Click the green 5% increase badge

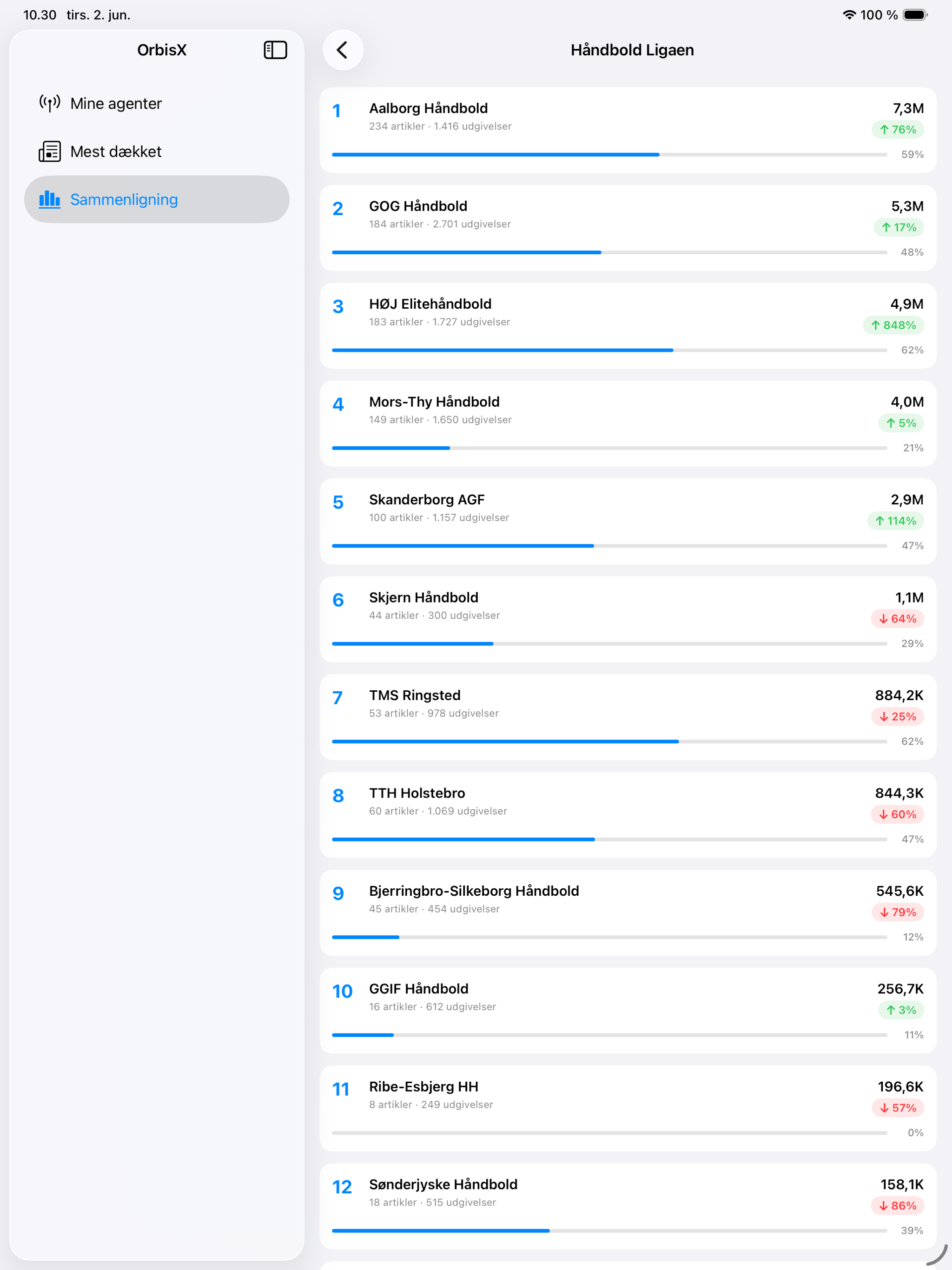(x=901, y=423)
